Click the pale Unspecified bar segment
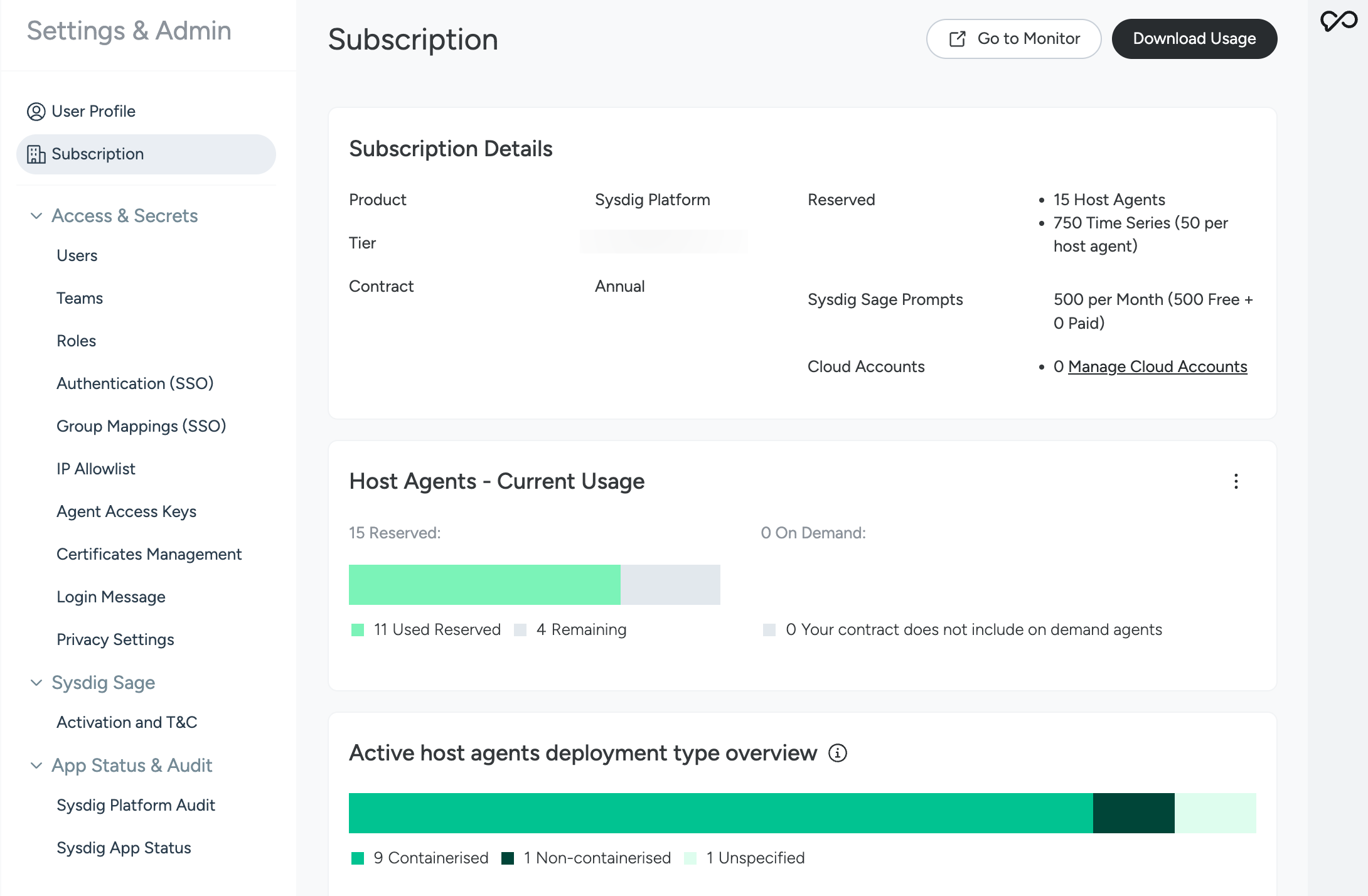Screen dimensions: 1368x896 [1216, 813]
